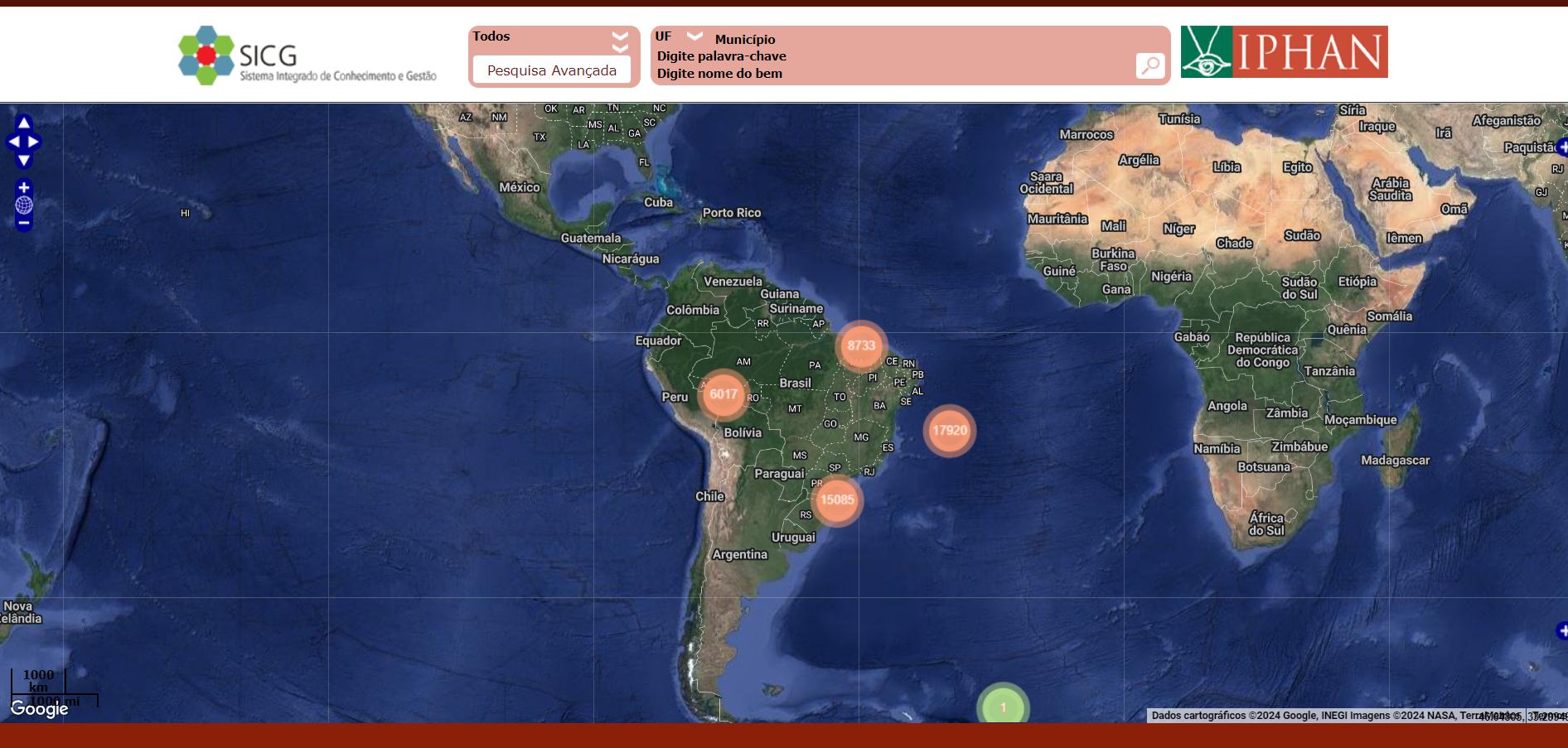Click the 8733 cluster marker
This screenshot has height=748, width=1568.
coord(861,345)
